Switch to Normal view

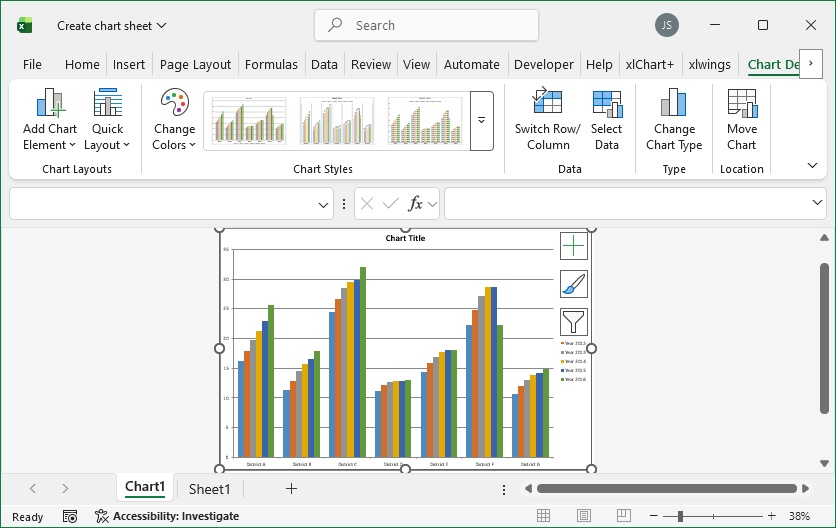pos(543,516)
